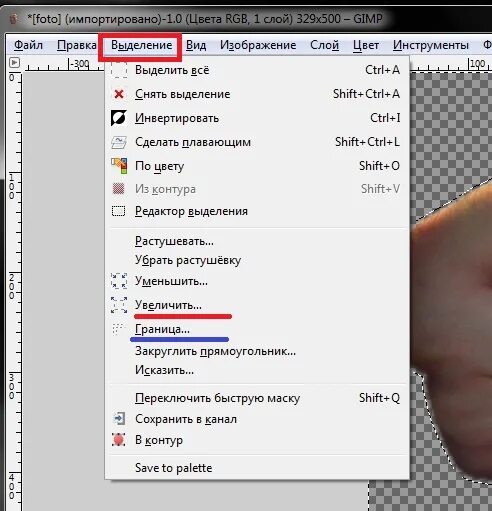This screenshot has width=492, height=511.
Task: Open the Файл menu
Action: click(x=28, y=45)
